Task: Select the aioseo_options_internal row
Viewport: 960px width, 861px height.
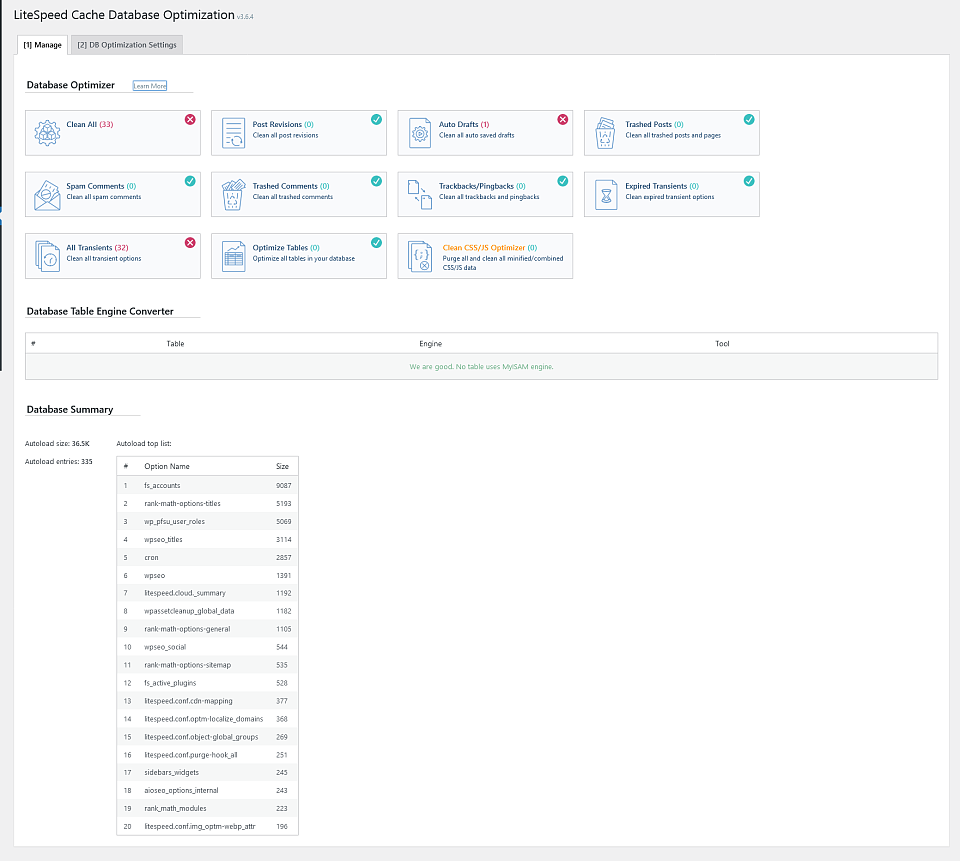Action: coord(208,791)
